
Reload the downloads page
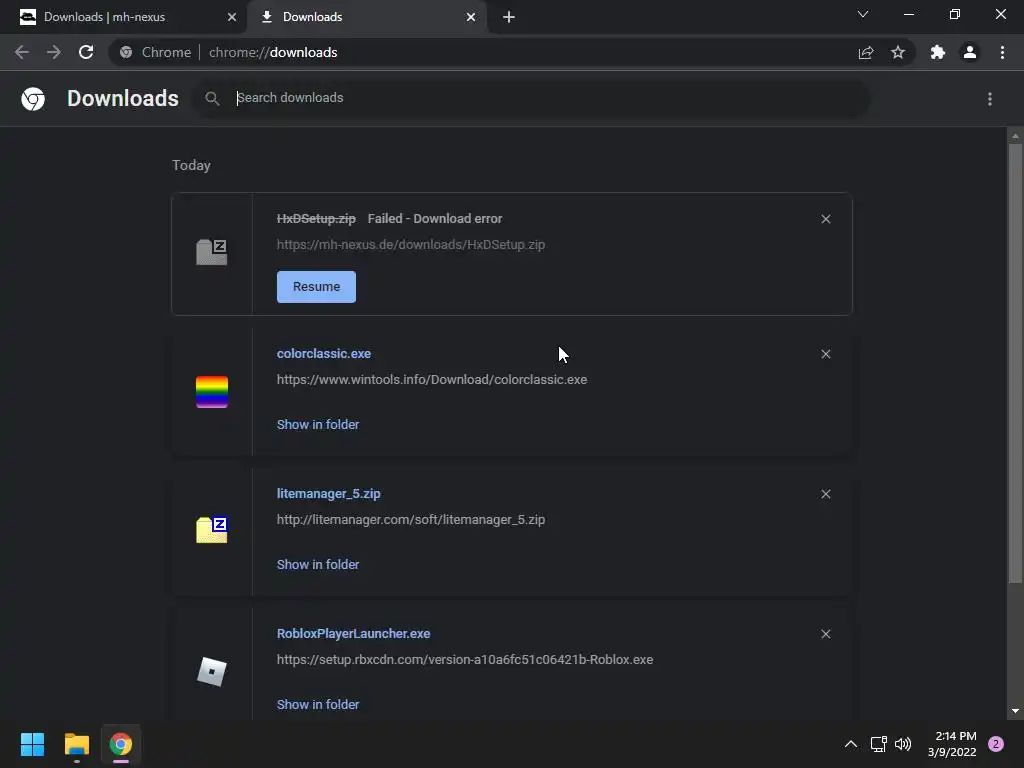click(86, 52)
